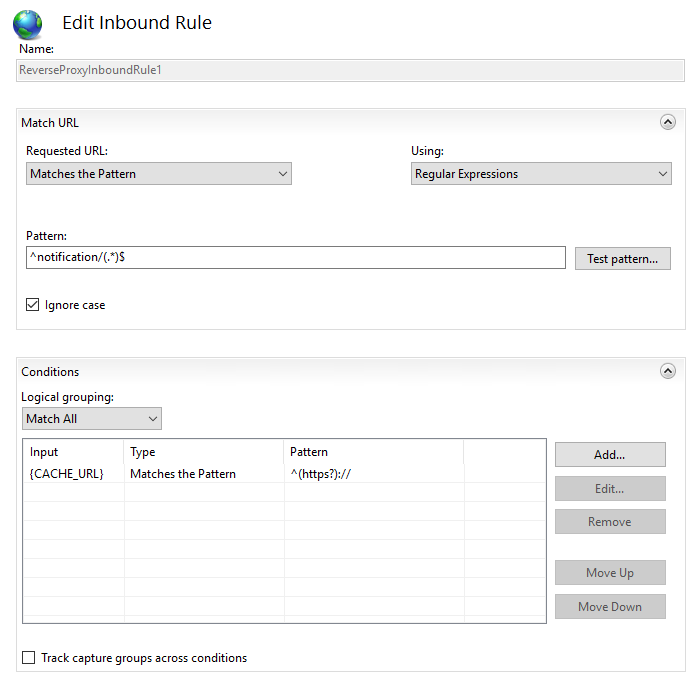Click the Input column header

(72, 452)
